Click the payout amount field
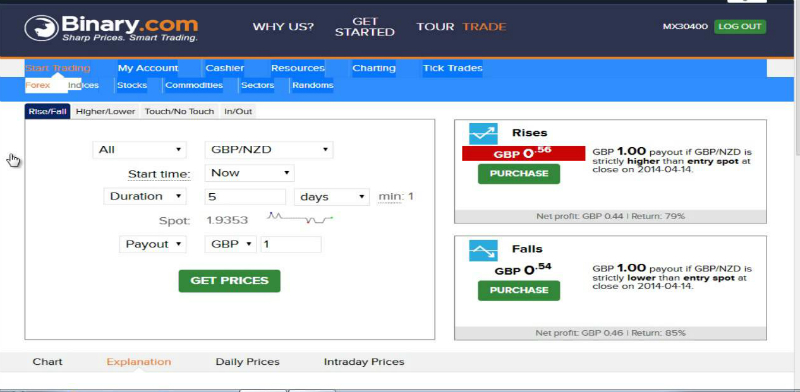The width and height of the screenshot is (800, 392). [291, 244]
